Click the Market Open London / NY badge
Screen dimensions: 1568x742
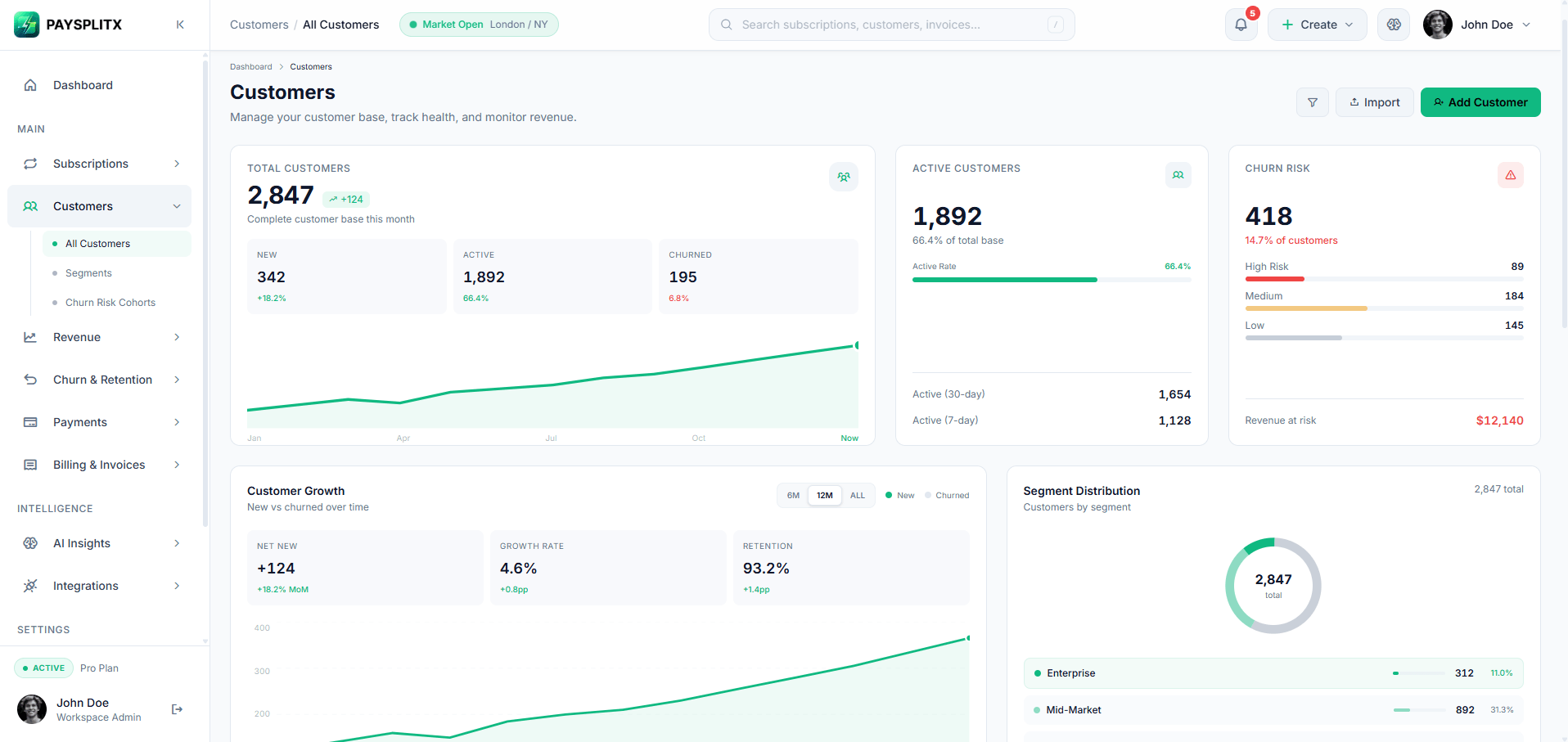click(479, 25)
